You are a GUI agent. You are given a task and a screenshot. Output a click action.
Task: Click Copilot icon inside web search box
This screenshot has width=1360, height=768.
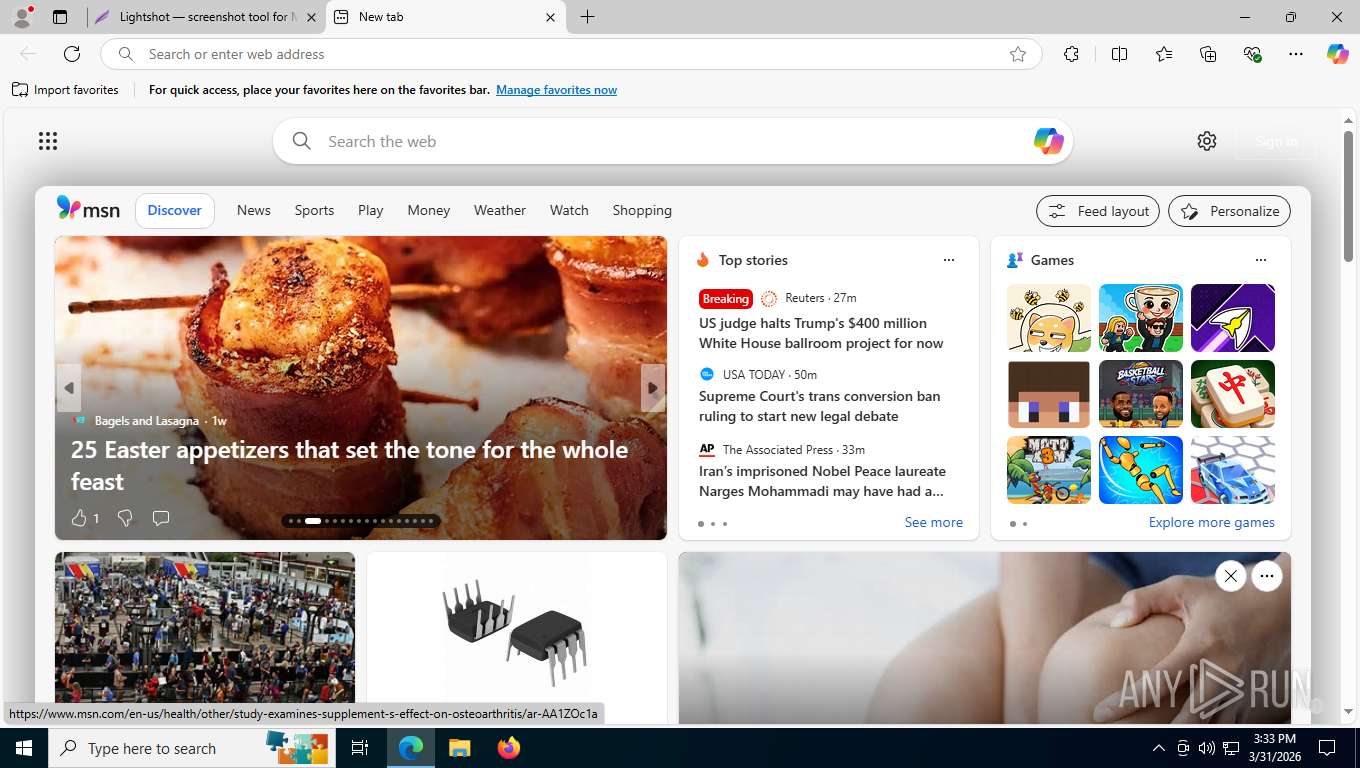click(1048, 141)
